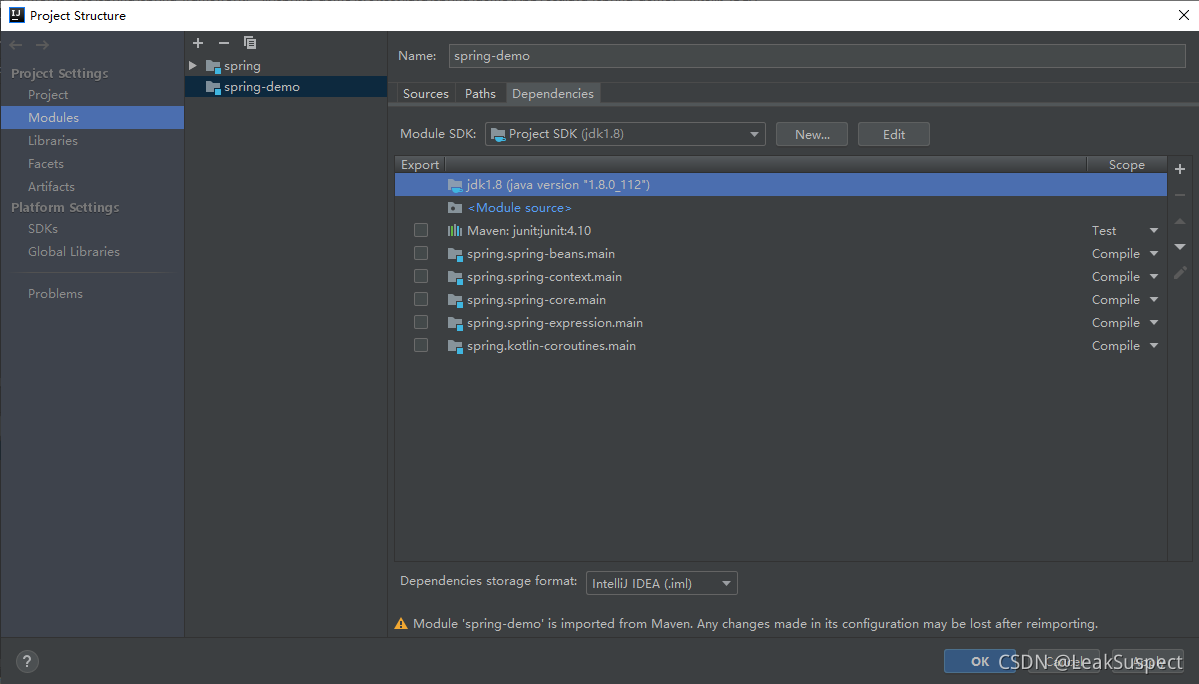Click the warning triangle icon
The height and width of the screenshot is (684, 1199).
[401, 624]
